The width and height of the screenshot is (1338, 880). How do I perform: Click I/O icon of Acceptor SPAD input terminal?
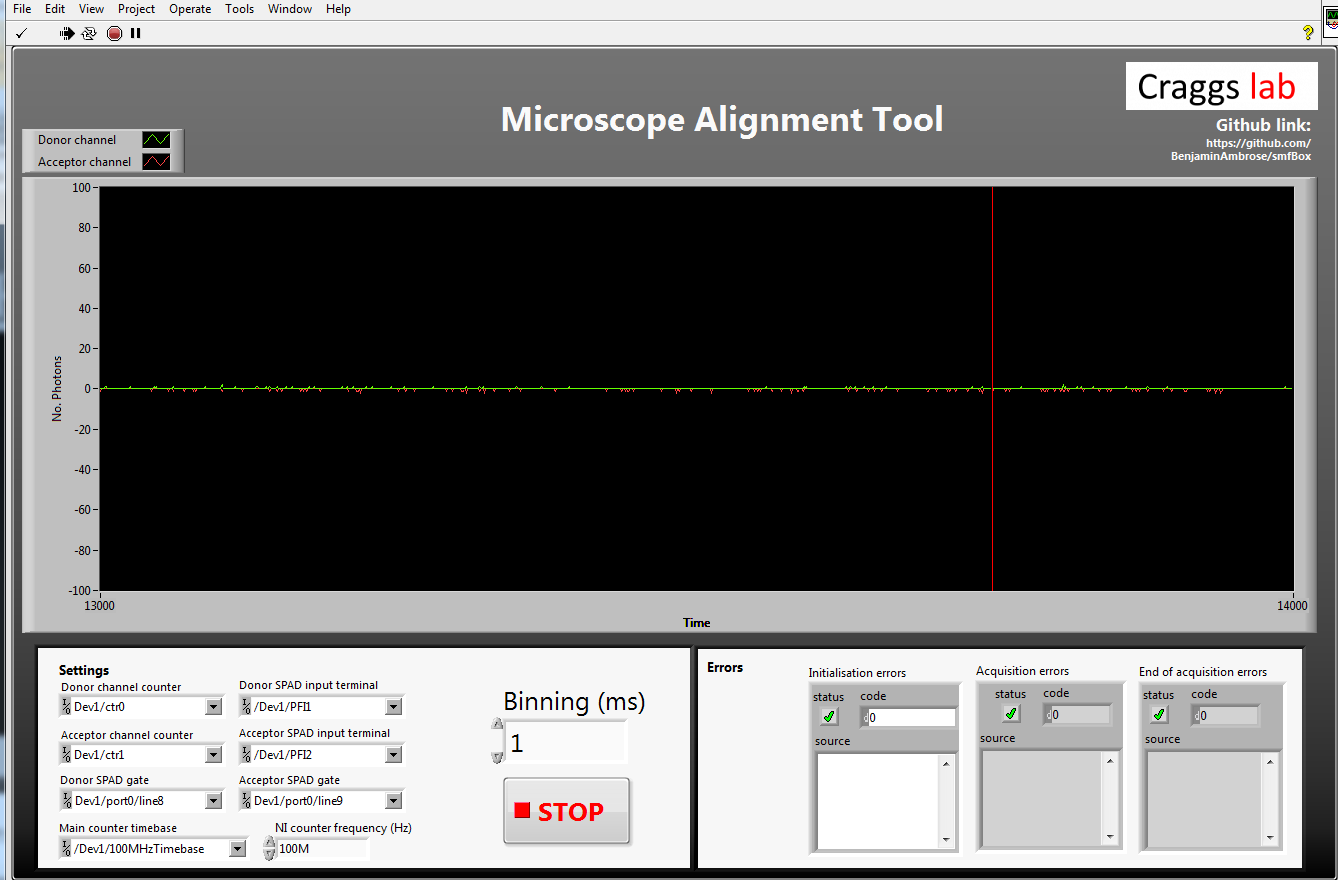pyautogui.click(x=246, y=755)
